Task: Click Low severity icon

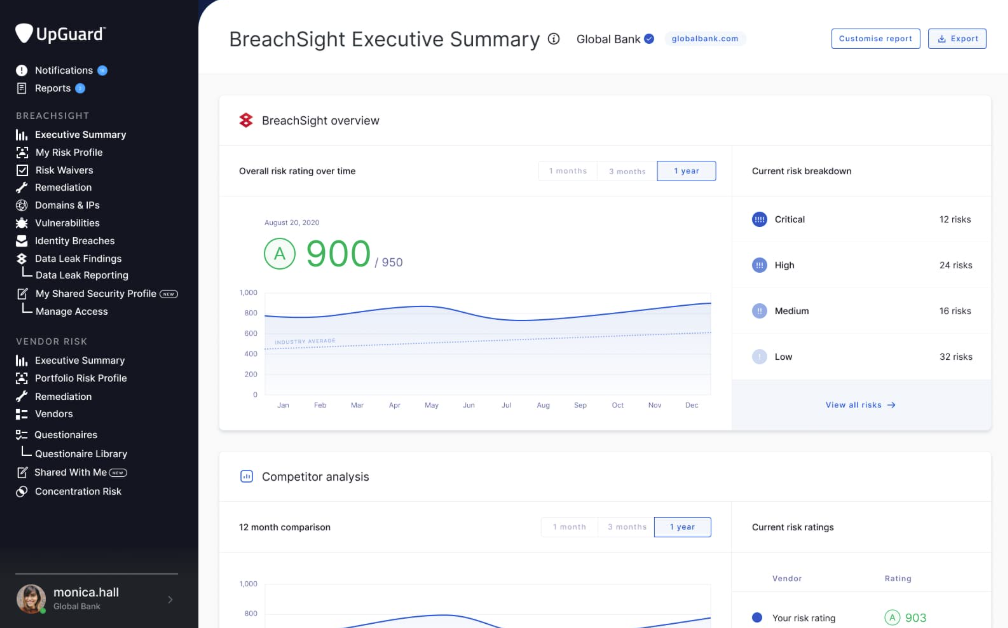Action: click(x=759, y=357)
